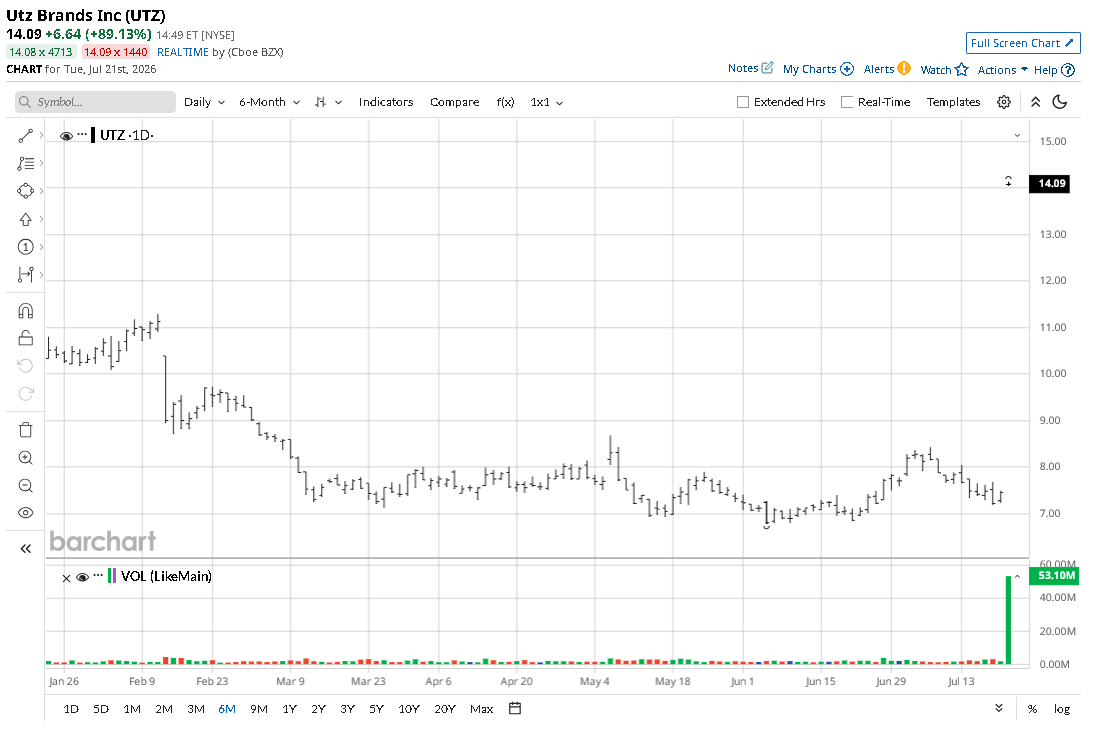Toggle UTZ main plot visibility eye

[x=66, y=136]
